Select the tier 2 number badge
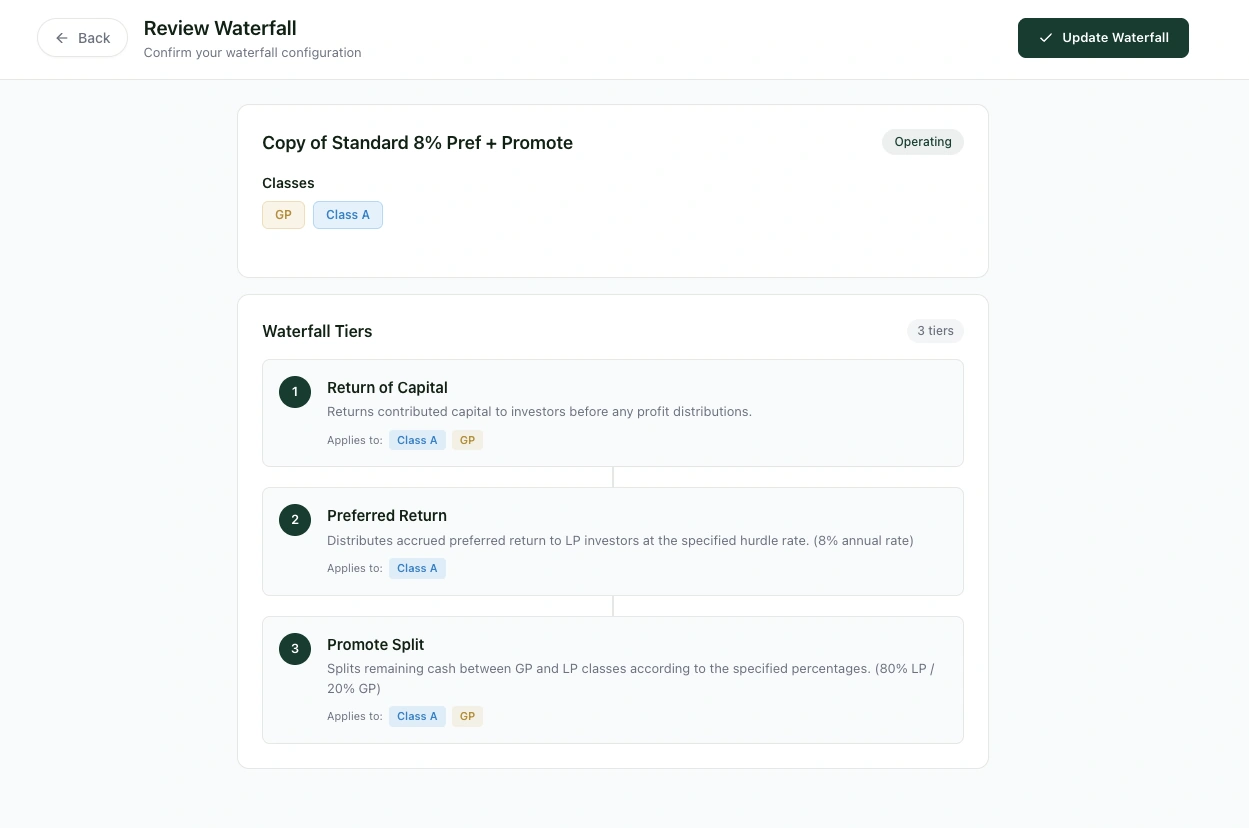 294,520
